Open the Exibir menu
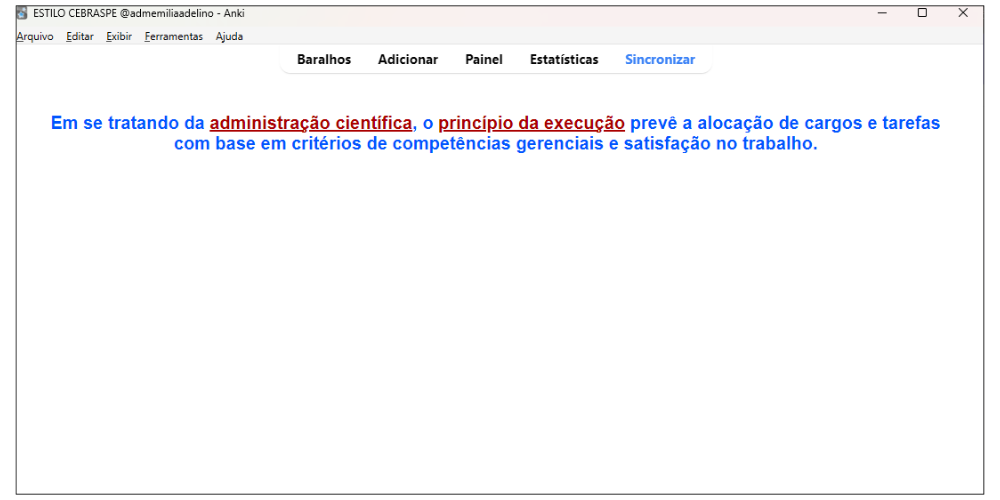Viewport: 1000px width, 500px height. pyautogui.click(x=119, y=37)
